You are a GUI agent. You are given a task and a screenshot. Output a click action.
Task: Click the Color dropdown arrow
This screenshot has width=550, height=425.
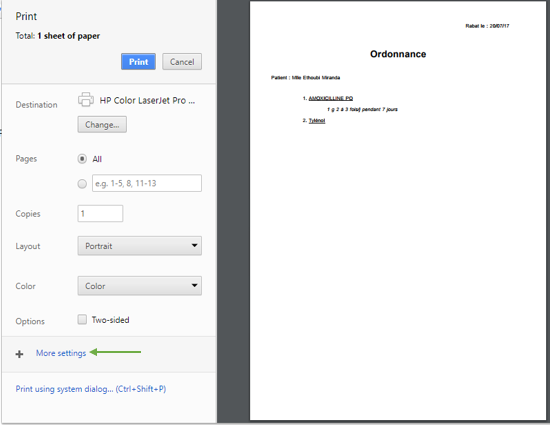[x=194, y=285]
